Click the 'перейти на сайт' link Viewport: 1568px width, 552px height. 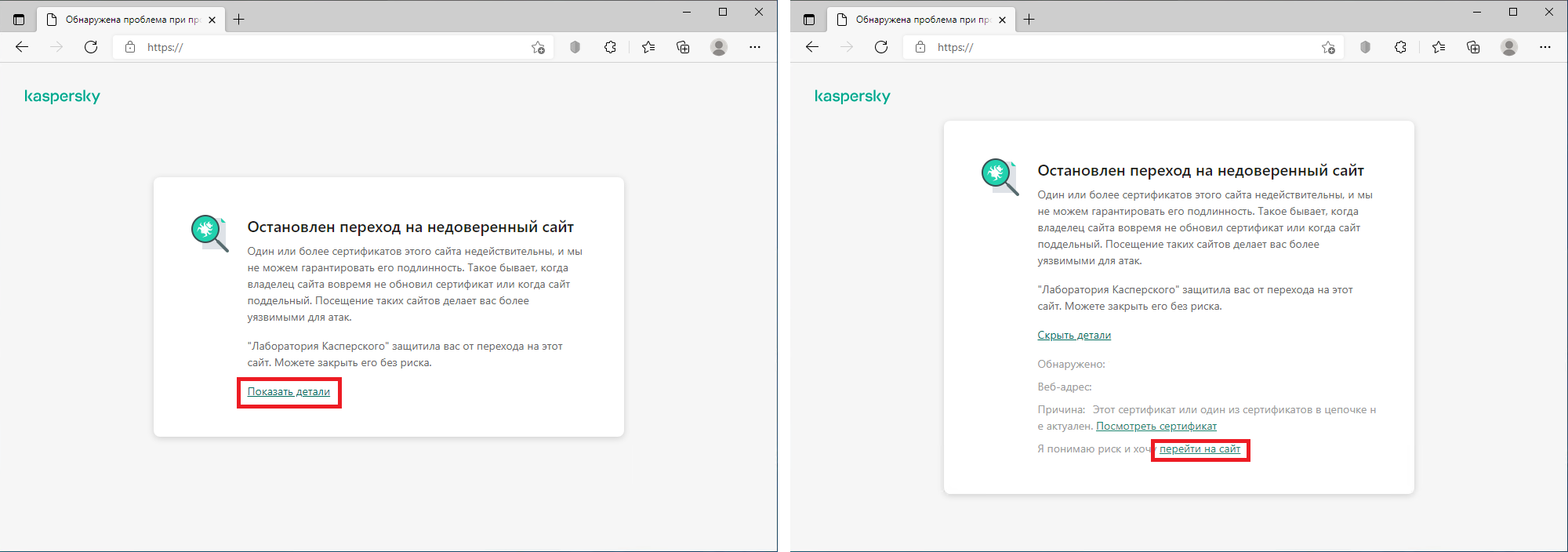point(1200,449)
